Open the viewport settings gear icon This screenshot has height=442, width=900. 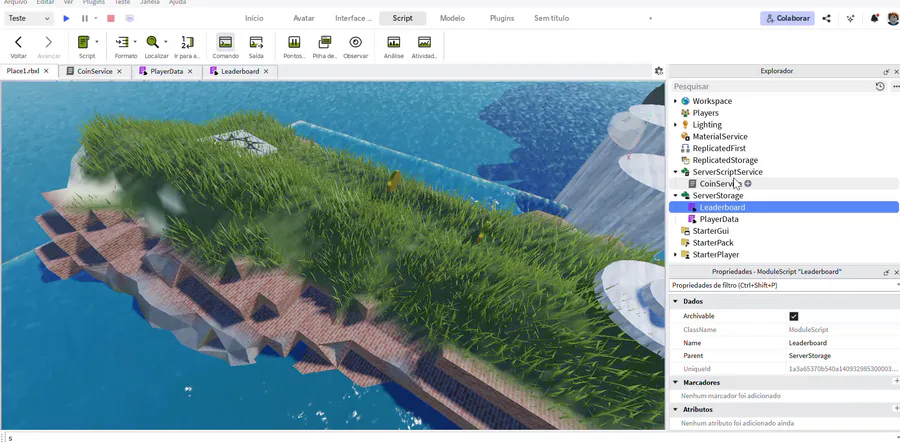pos(658,71)
